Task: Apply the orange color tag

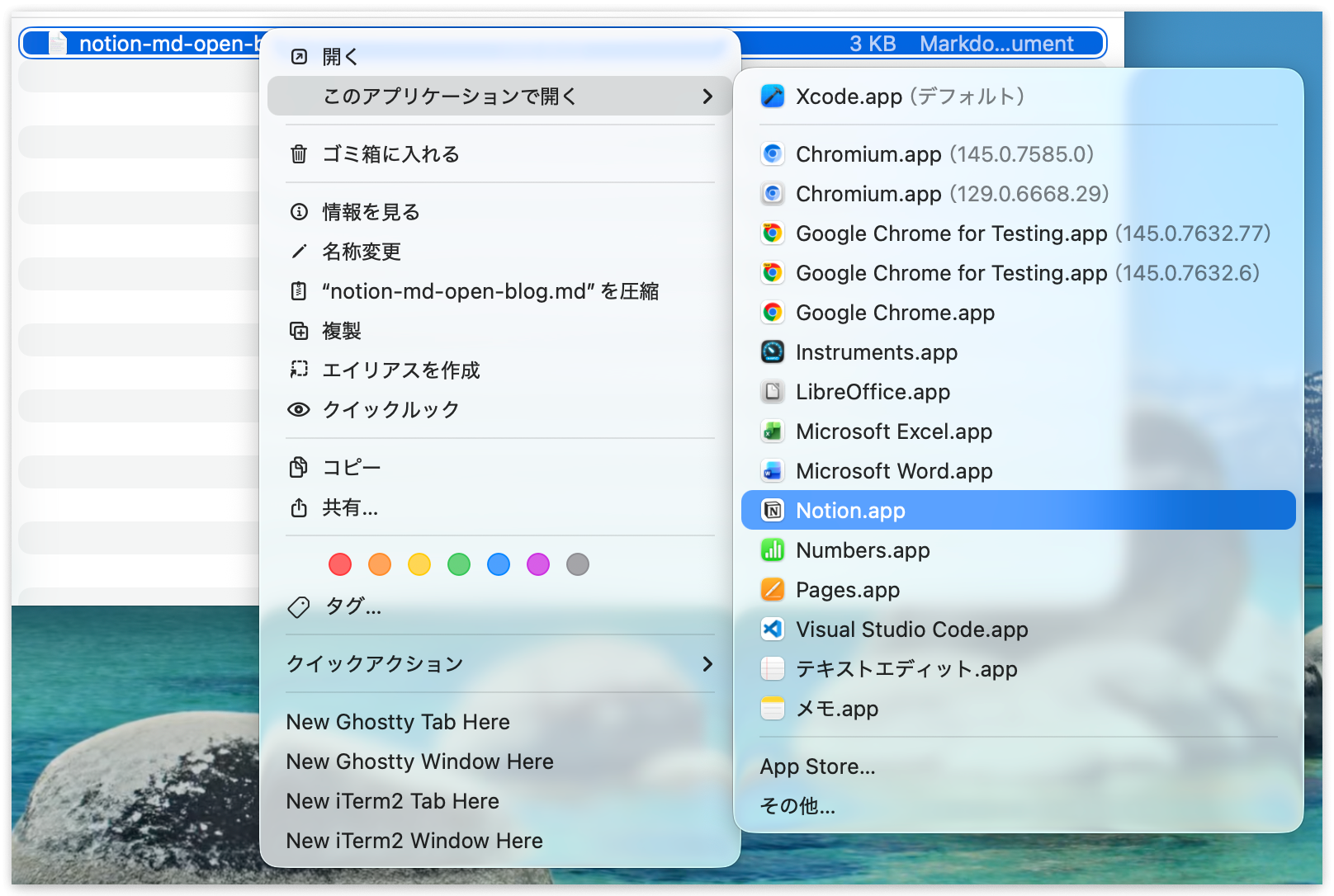Action: click(x=380, y=564)
